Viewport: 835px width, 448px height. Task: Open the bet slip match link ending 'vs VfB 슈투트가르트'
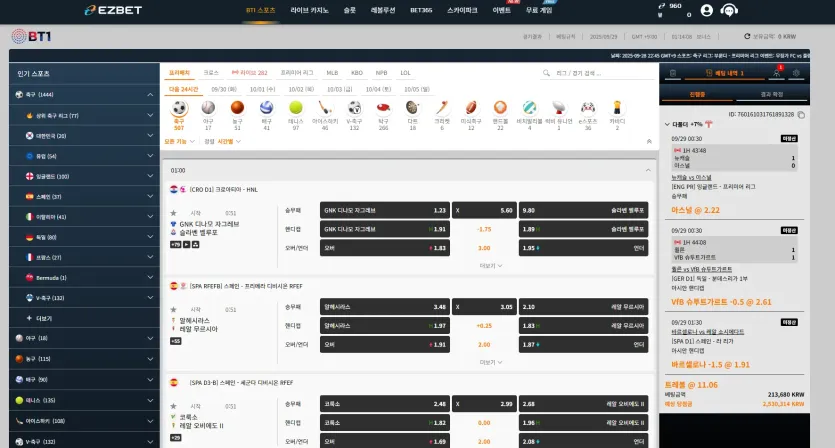click(701, 270)
